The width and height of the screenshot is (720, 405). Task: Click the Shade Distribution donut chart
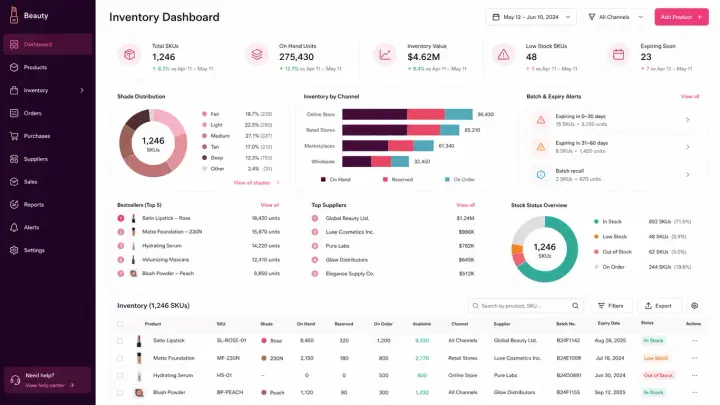click(153, 143)
